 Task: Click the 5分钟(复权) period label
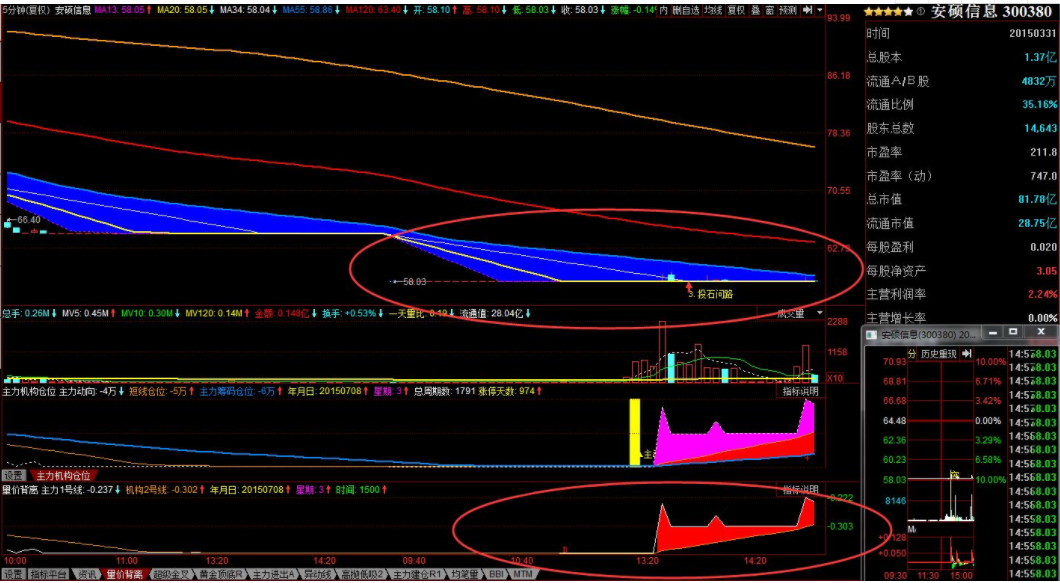pos(26,10)
